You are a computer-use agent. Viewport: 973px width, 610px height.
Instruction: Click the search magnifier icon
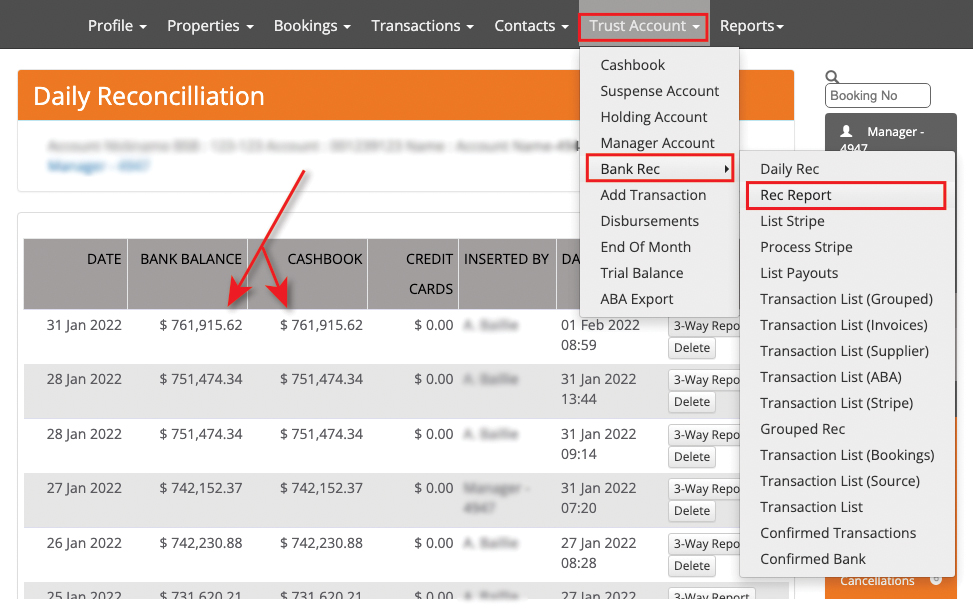pyautogui.click(x=832, y=76)
